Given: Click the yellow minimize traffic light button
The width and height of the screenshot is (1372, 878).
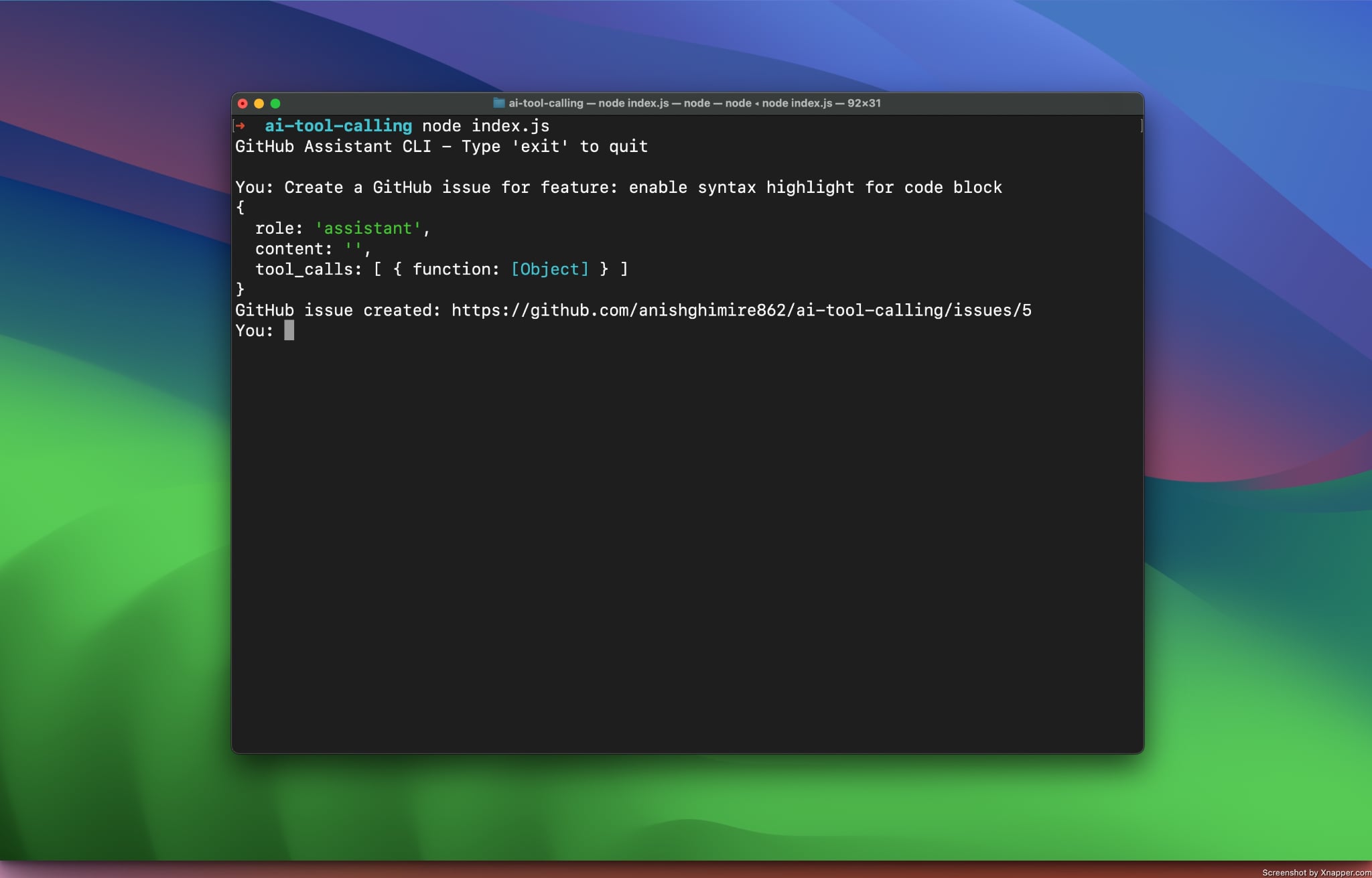Looking at the screenshot, I should [x=259, y=103].
